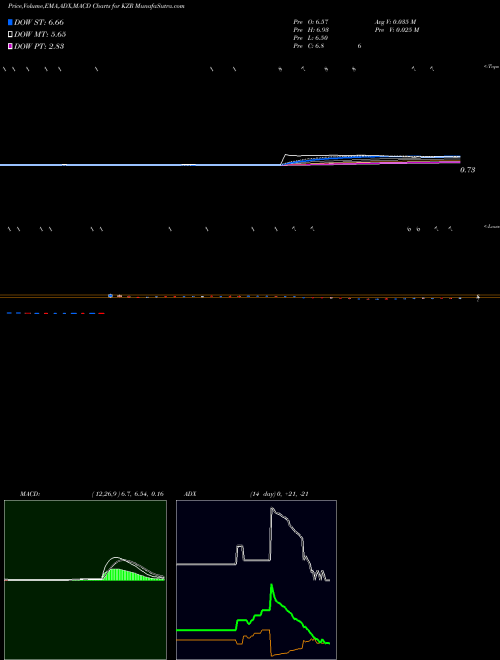Click the 'MACD:' panel heading
Viewport: 500px width, 660px height.
click(x=30, y=494)
